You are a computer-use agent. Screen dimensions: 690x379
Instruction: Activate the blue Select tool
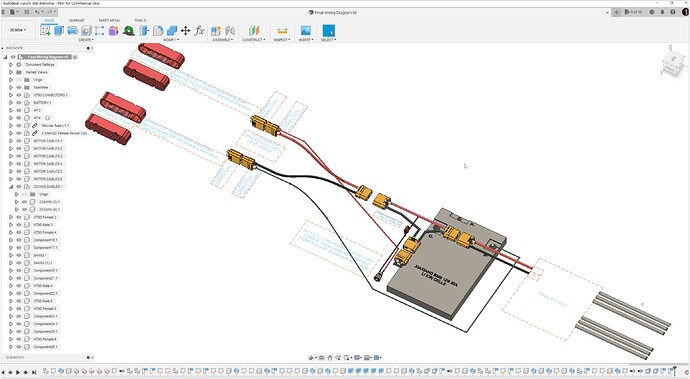[x=328, y=30]
